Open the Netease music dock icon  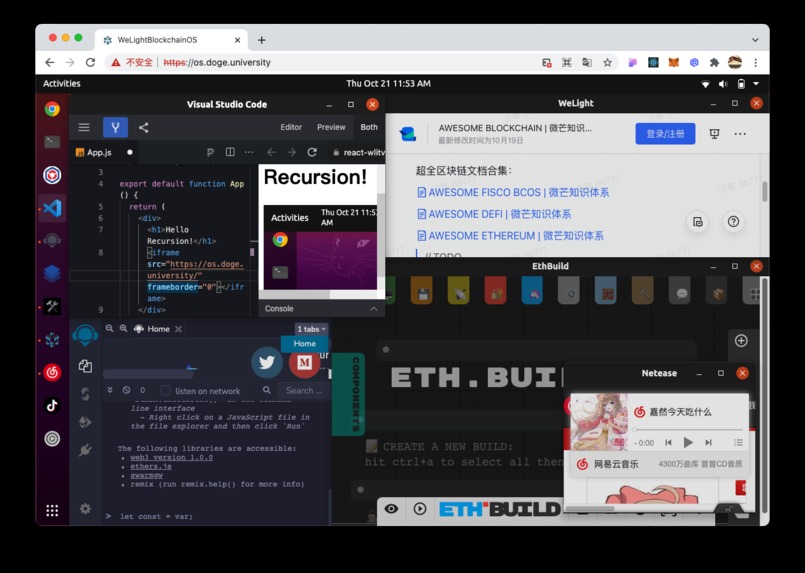click(x=52, y=373)
